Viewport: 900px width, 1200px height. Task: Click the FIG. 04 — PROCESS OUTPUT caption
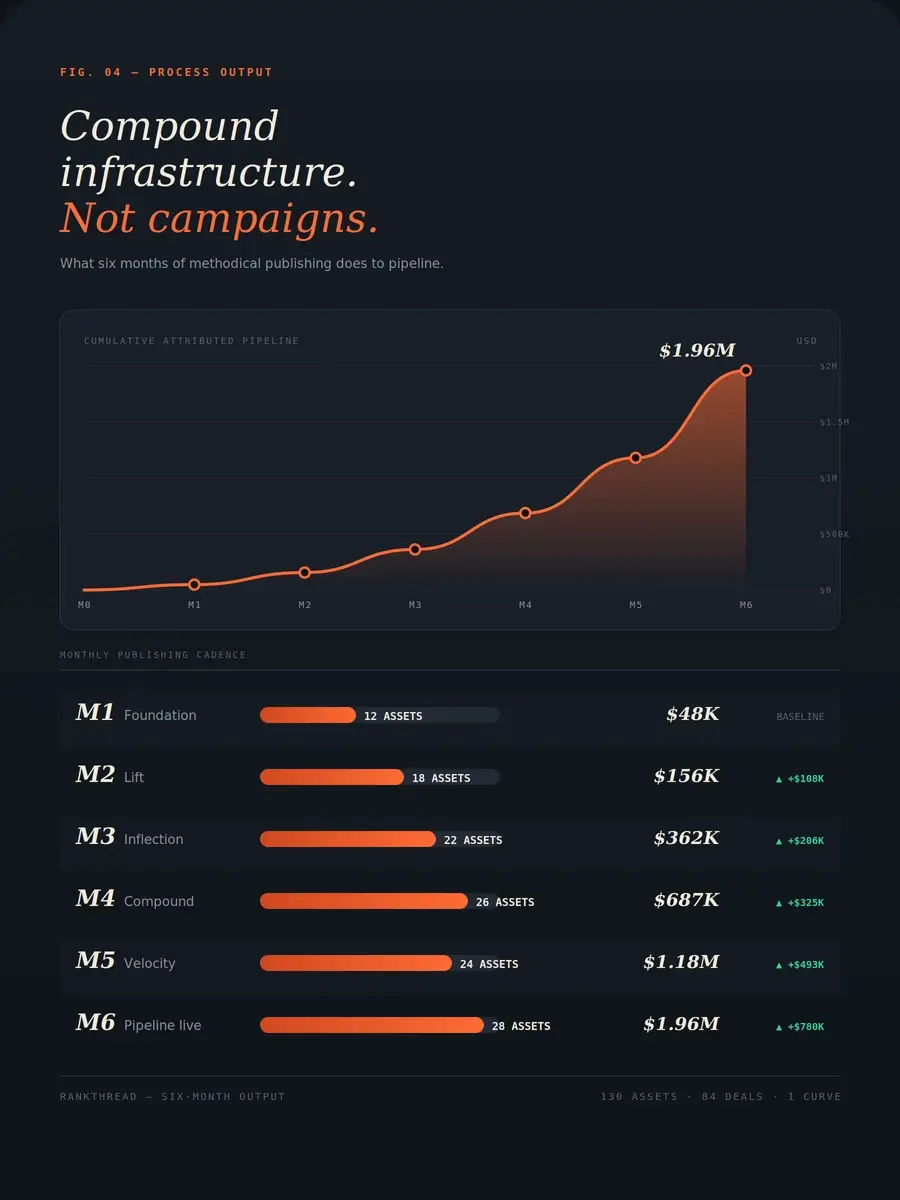166,72
